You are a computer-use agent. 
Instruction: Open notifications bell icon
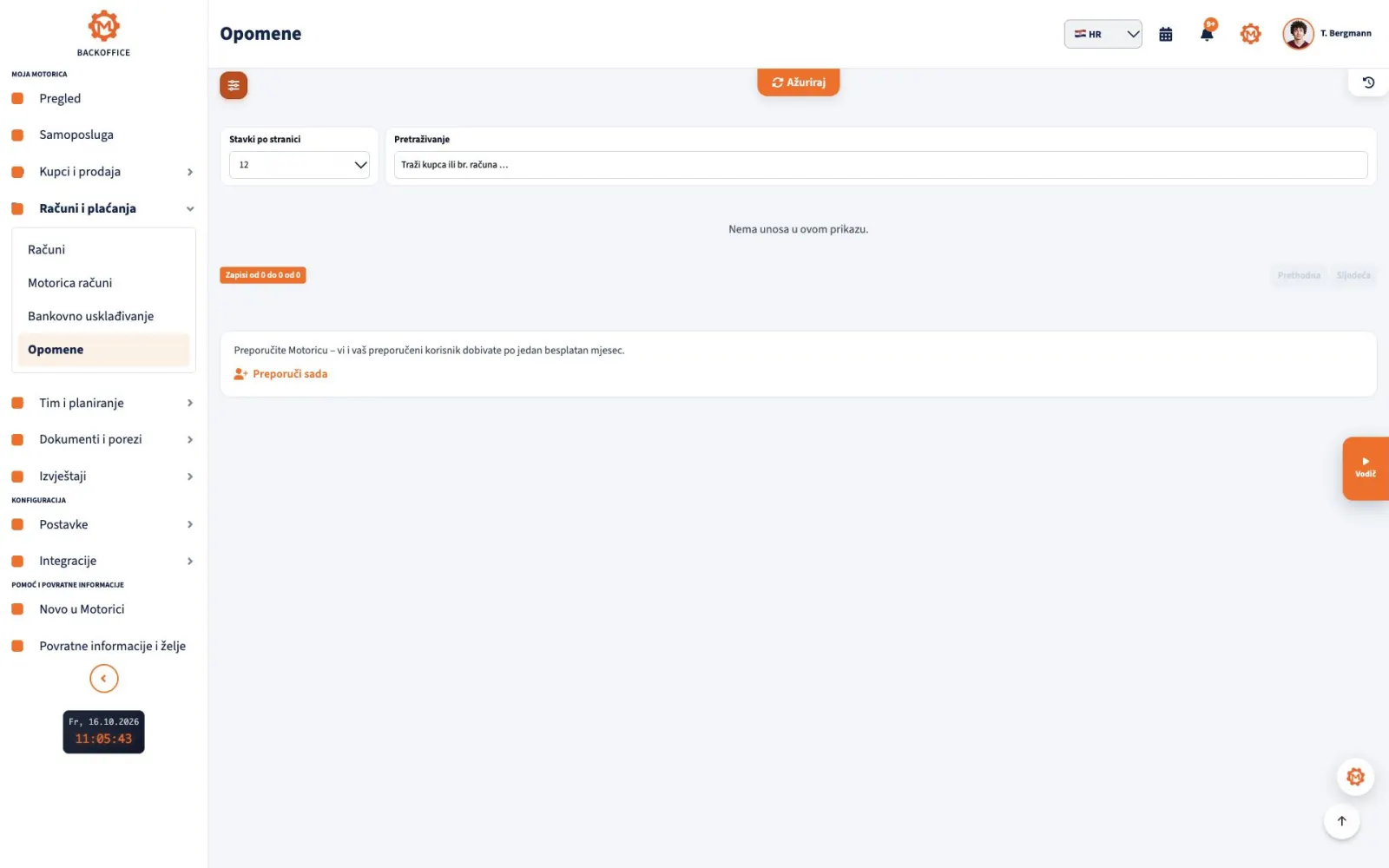click(1207, 32)
